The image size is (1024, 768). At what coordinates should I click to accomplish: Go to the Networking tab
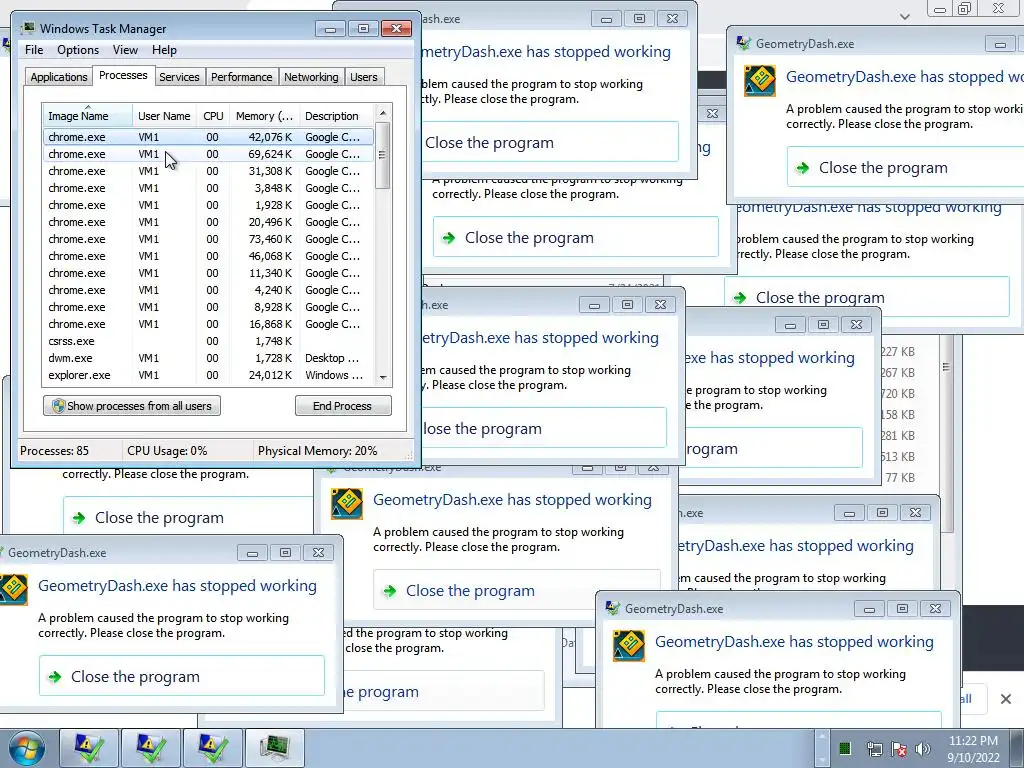click(311, 77)
